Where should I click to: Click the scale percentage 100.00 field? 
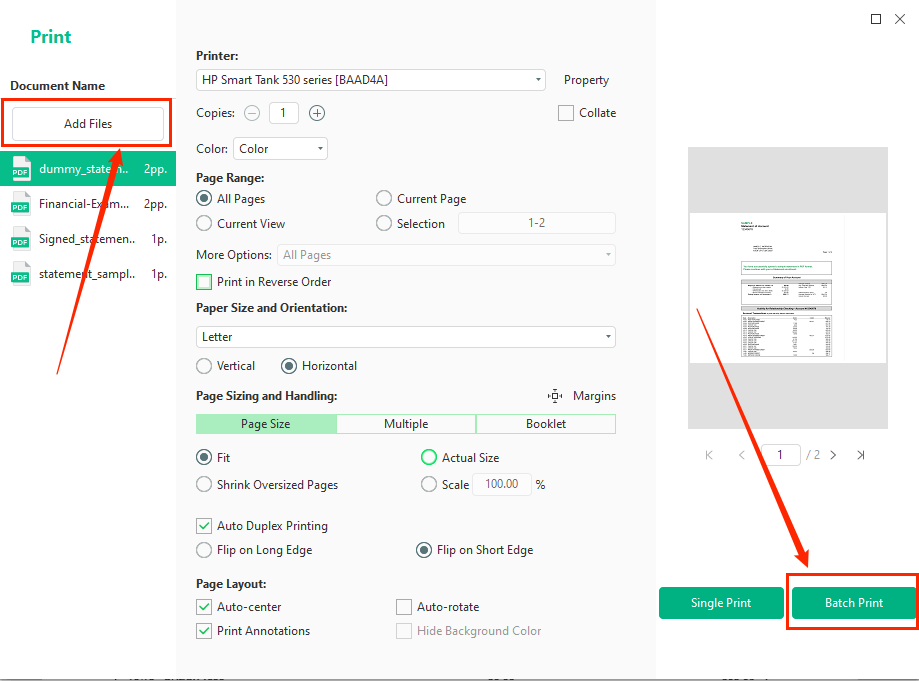click(502, 484)
